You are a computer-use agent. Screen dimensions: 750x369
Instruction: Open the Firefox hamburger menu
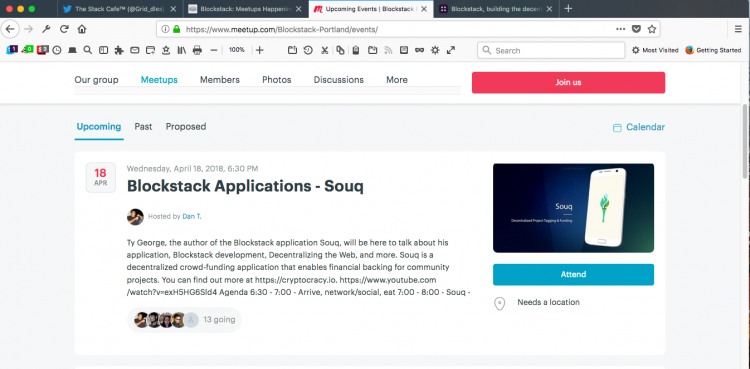[x=738, y=29]
